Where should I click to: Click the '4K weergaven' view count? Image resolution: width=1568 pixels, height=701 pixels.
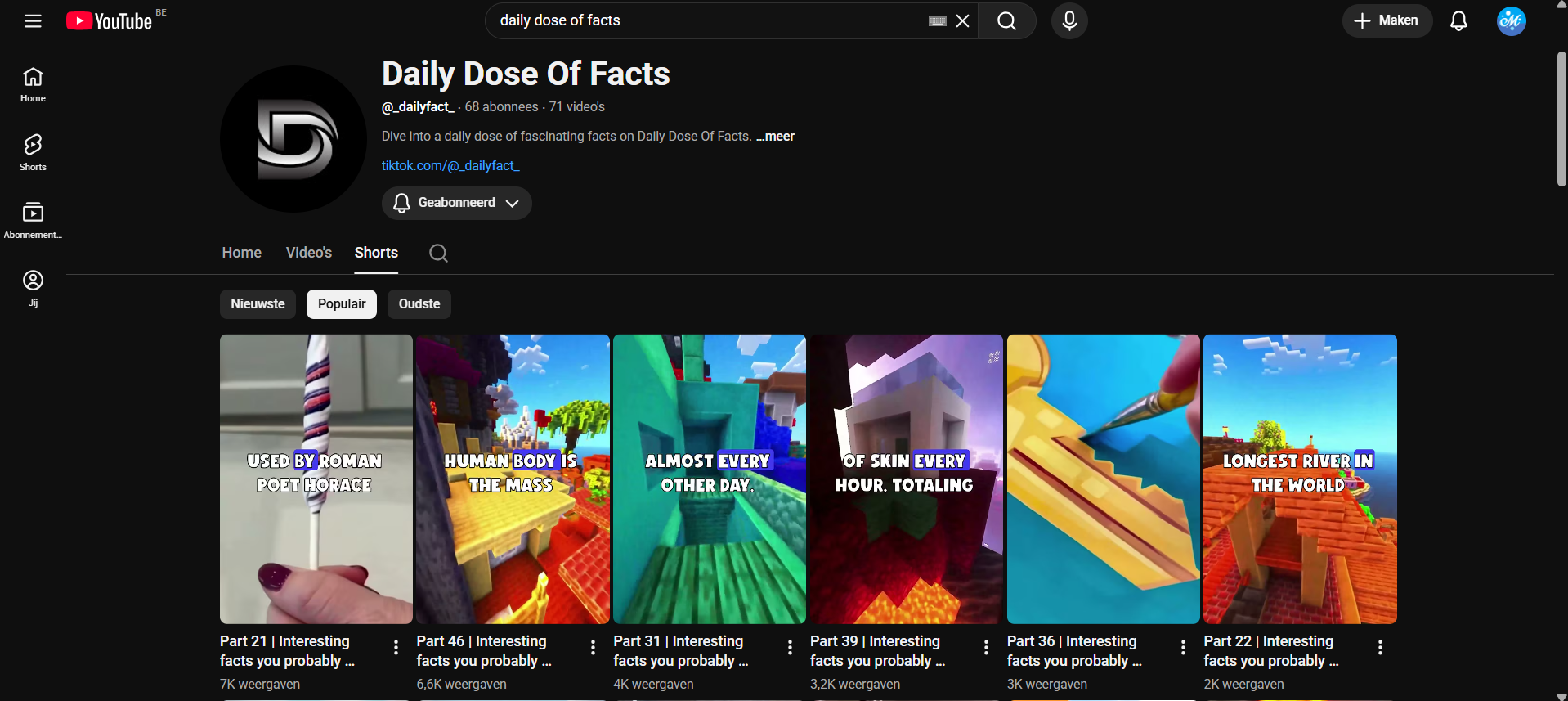pyautogui.click(x=653, y=685)
